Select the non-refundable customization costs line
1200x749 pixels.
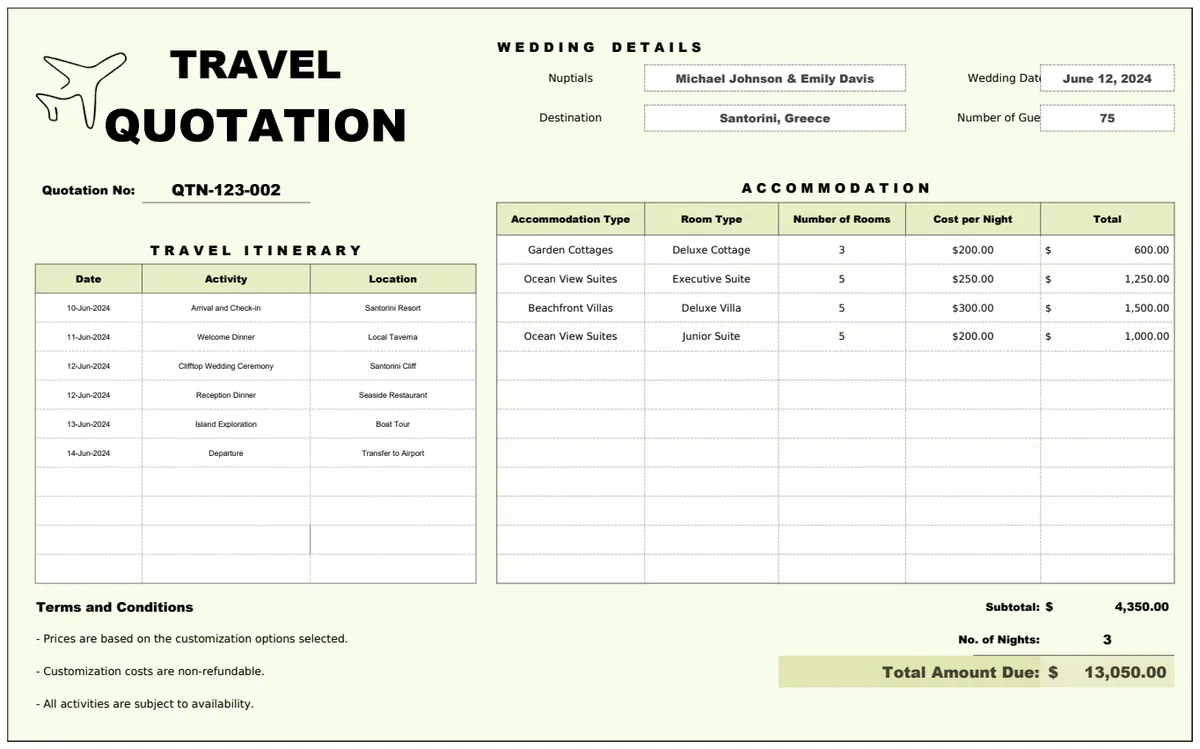point(150,671)
